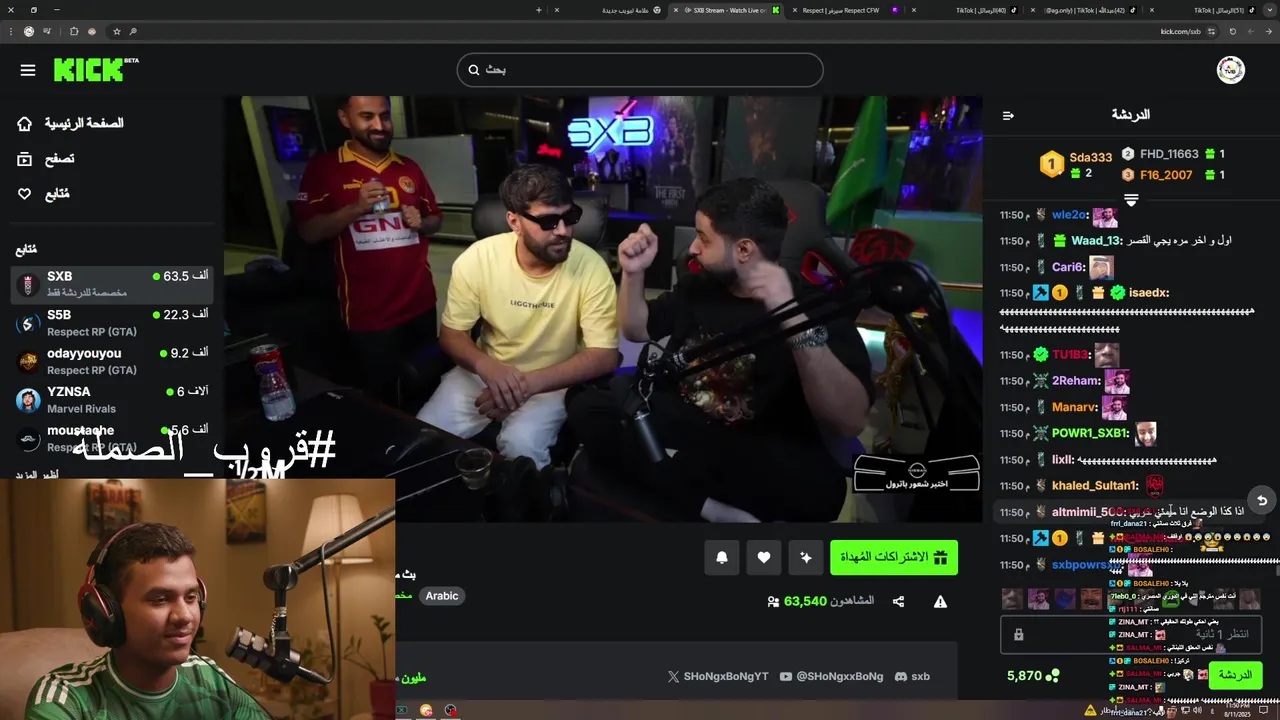Click the viewer count 63,540

[x=805, y=601]
